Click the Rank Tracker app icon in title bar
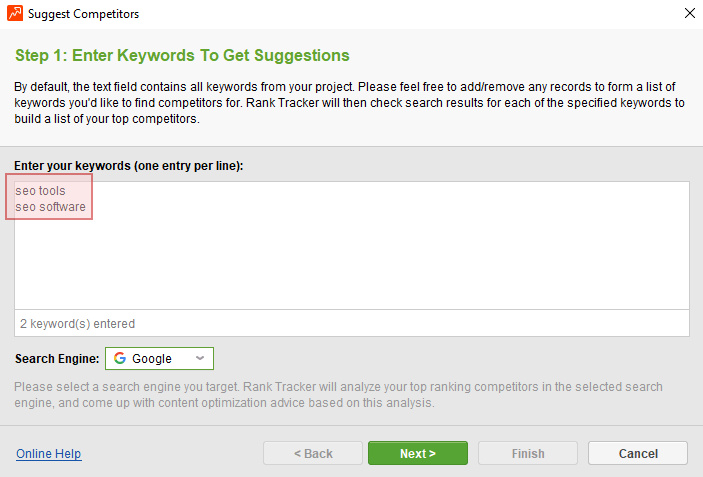 tap(15, 13)
